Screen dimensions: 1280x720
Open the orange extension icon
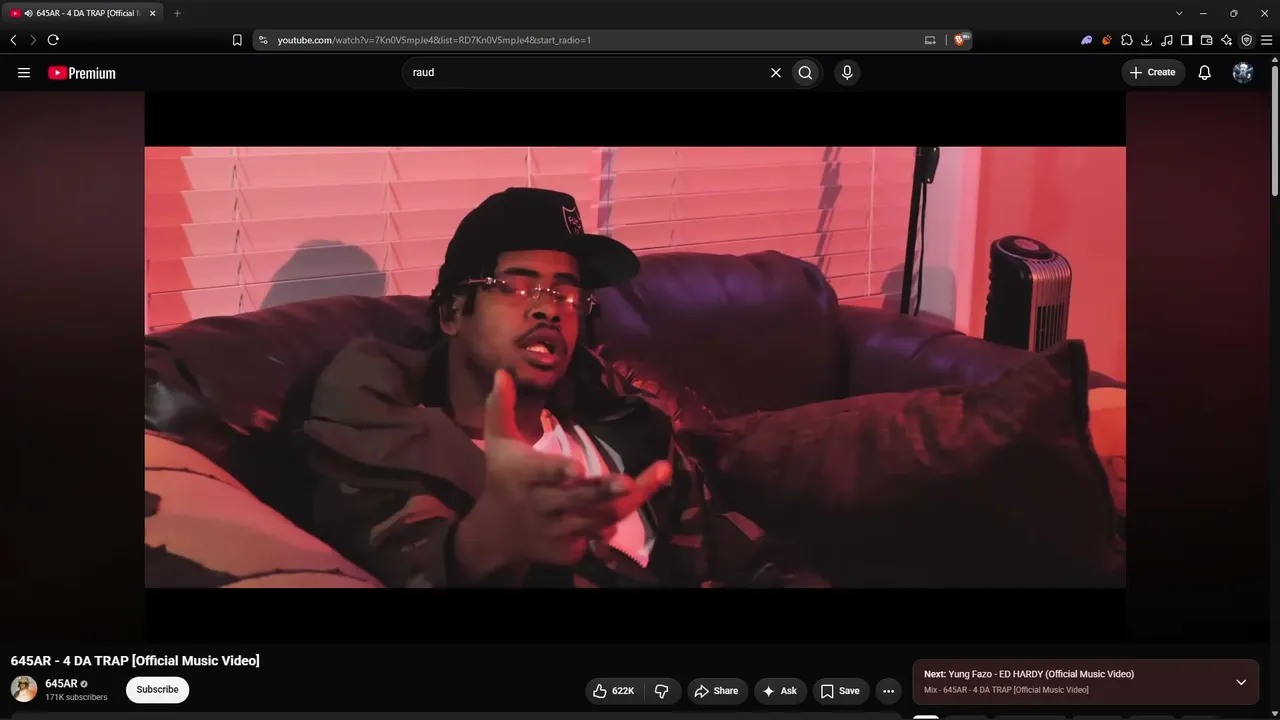coord(1107,40)
